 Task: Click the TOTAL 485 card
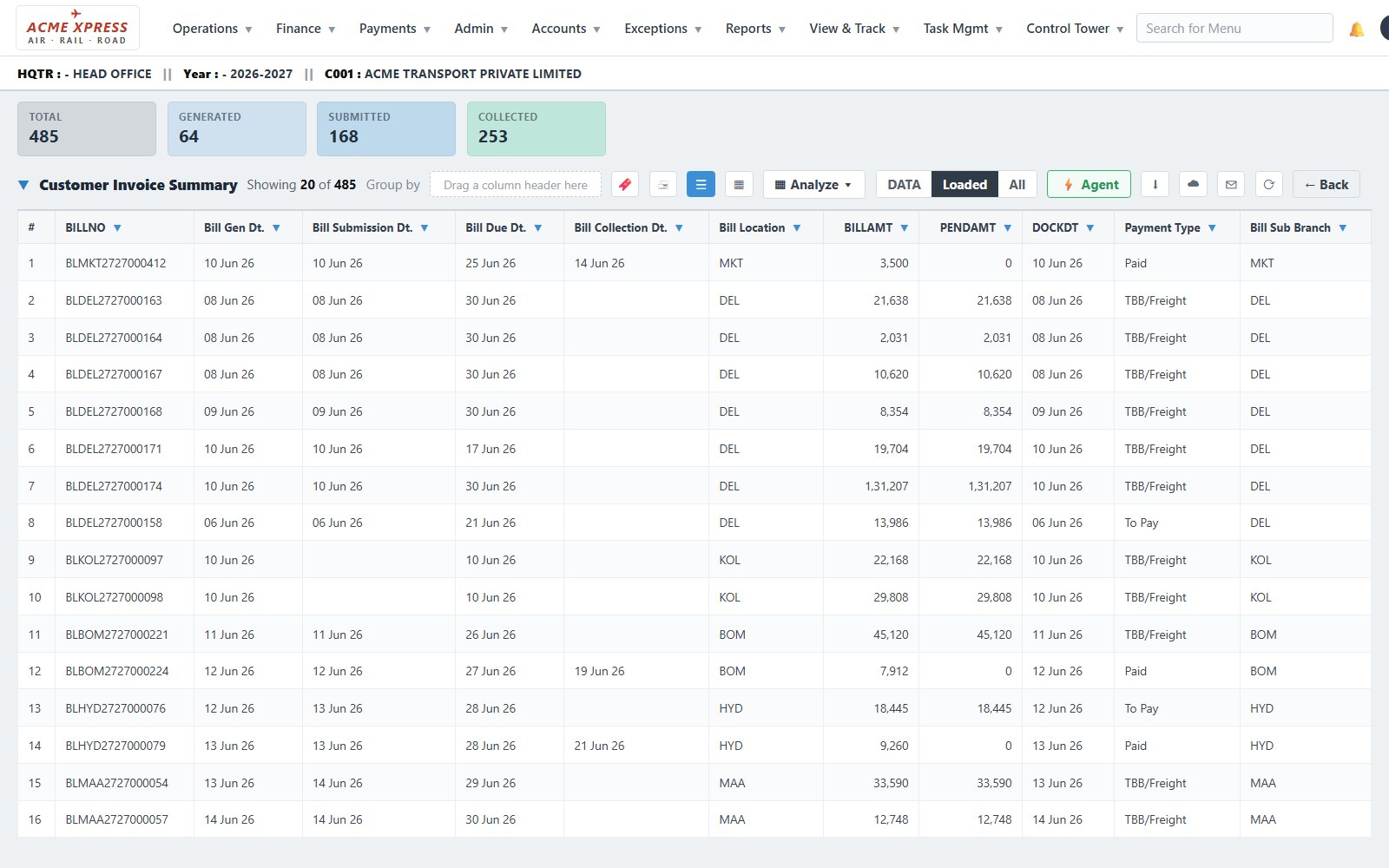(87, 128)
